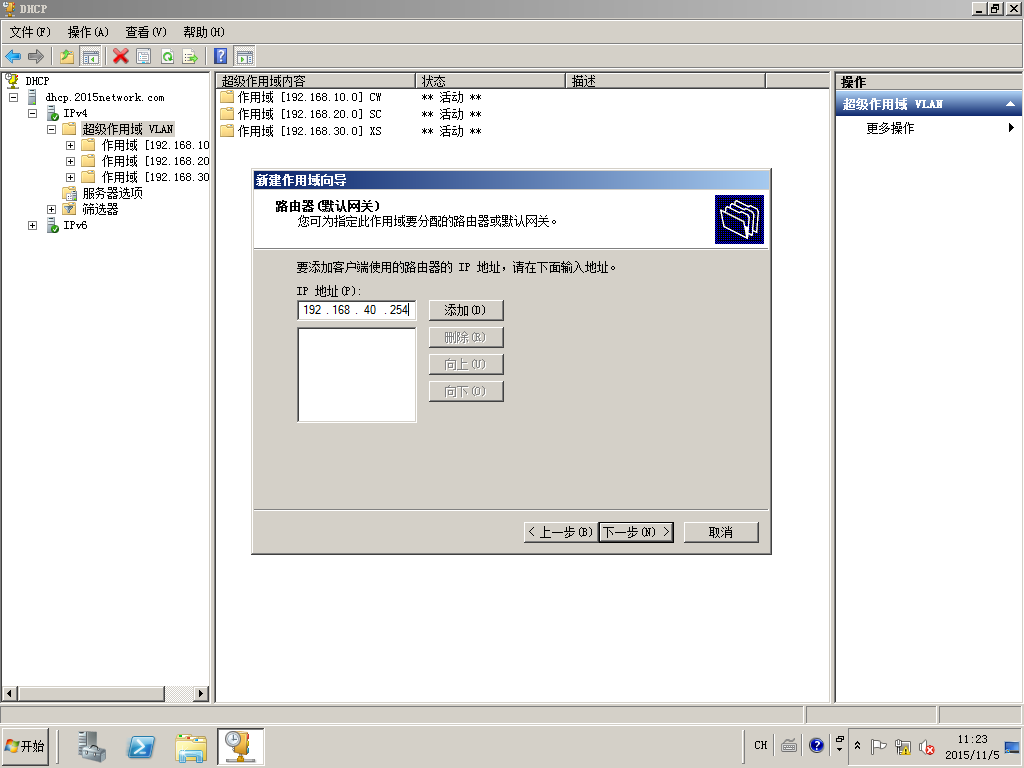Click the Action Center flag tray icon
1024x768 pixels.
tap(879, 746)
